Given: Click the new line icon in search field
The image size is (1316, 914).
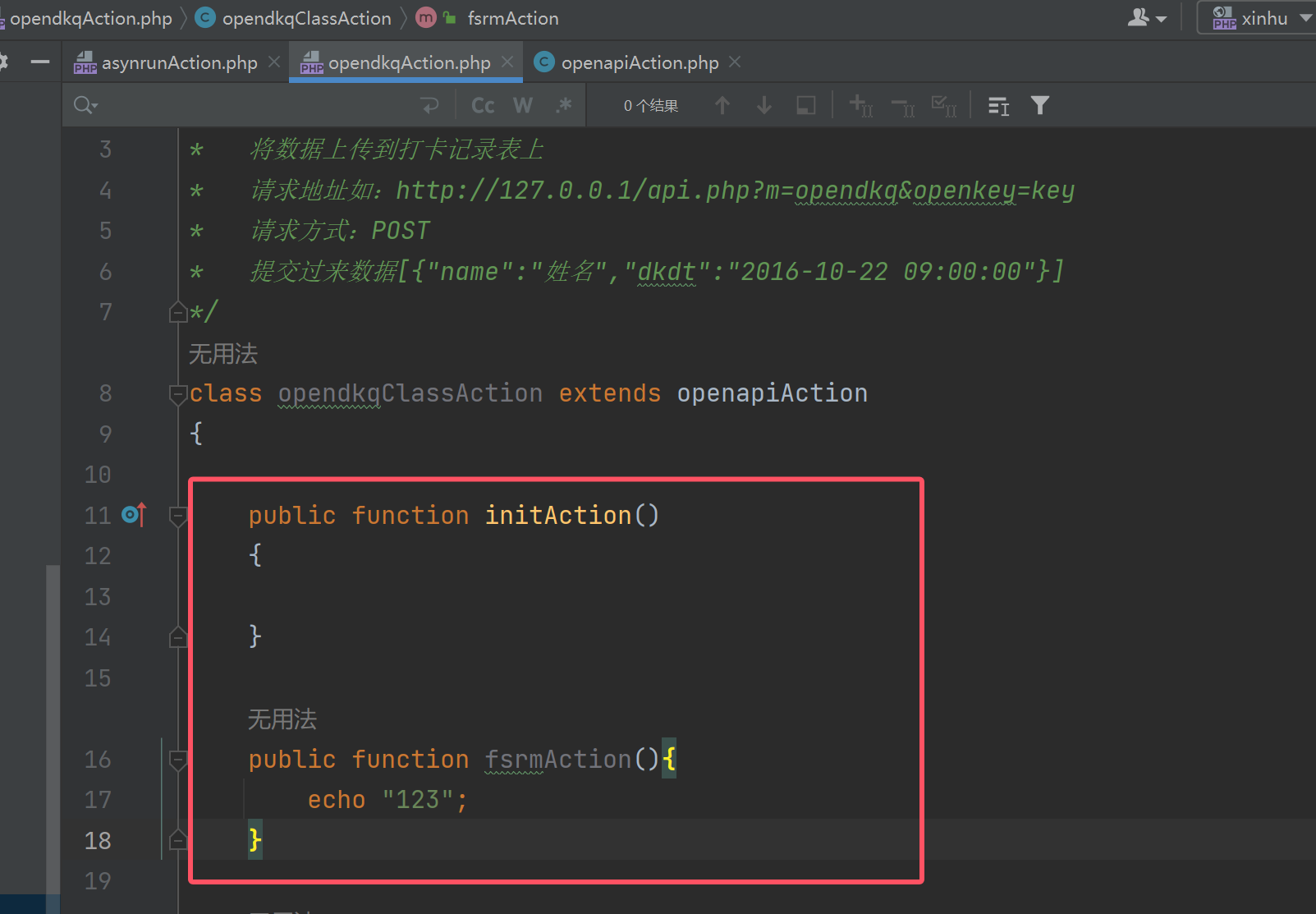Looking at the screenshot, I should (x=429, y=105).
